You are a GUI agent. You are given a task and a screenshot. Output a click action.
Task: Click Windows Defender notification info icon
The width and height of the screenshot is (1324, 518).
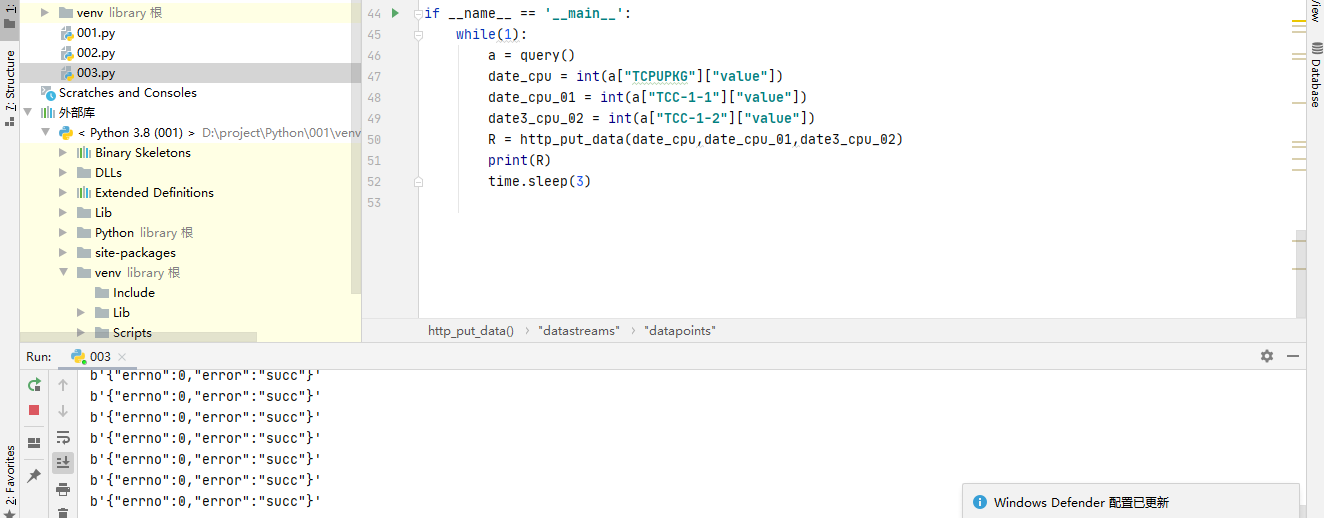[x=980, y=502]
